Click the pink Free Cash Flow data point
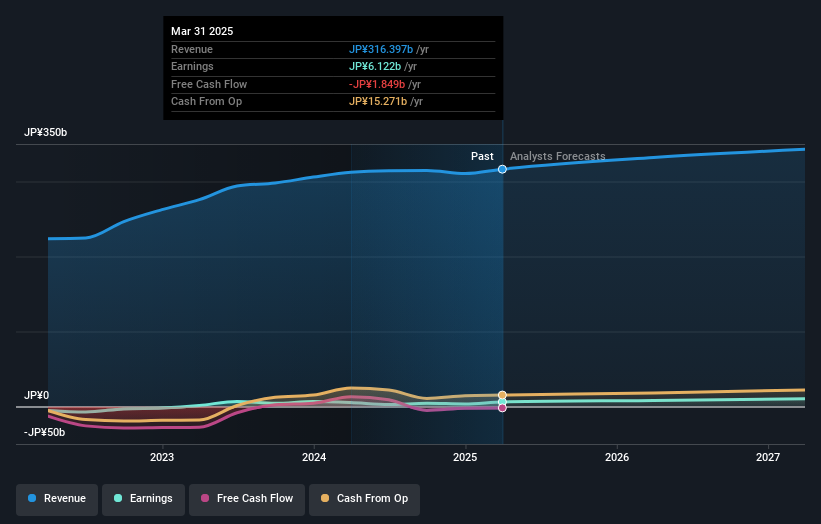The width and height of the screenshot is (821, 524). pos(502,408)
